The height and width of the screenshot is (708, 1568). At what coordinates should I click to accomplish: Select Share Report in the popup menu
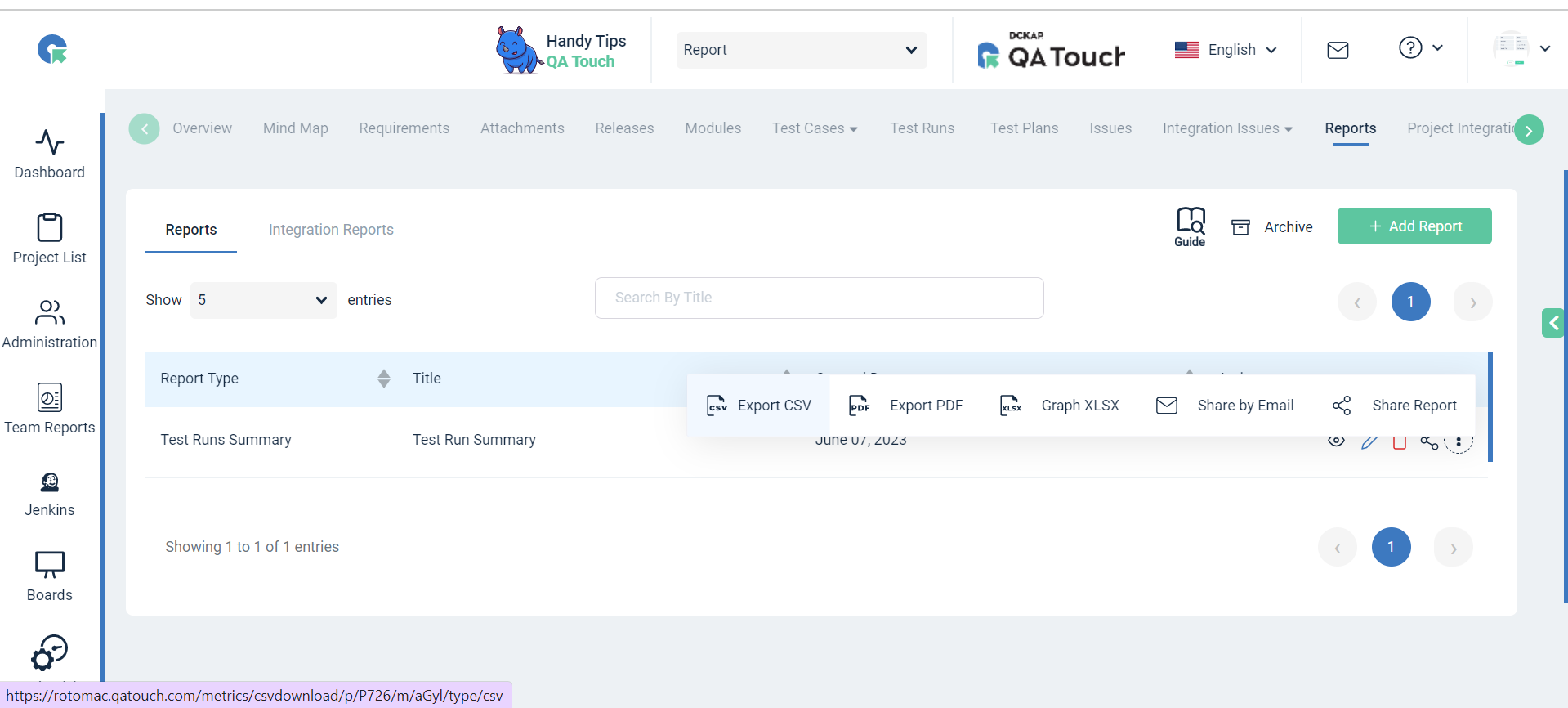[x=1394, y=406]
